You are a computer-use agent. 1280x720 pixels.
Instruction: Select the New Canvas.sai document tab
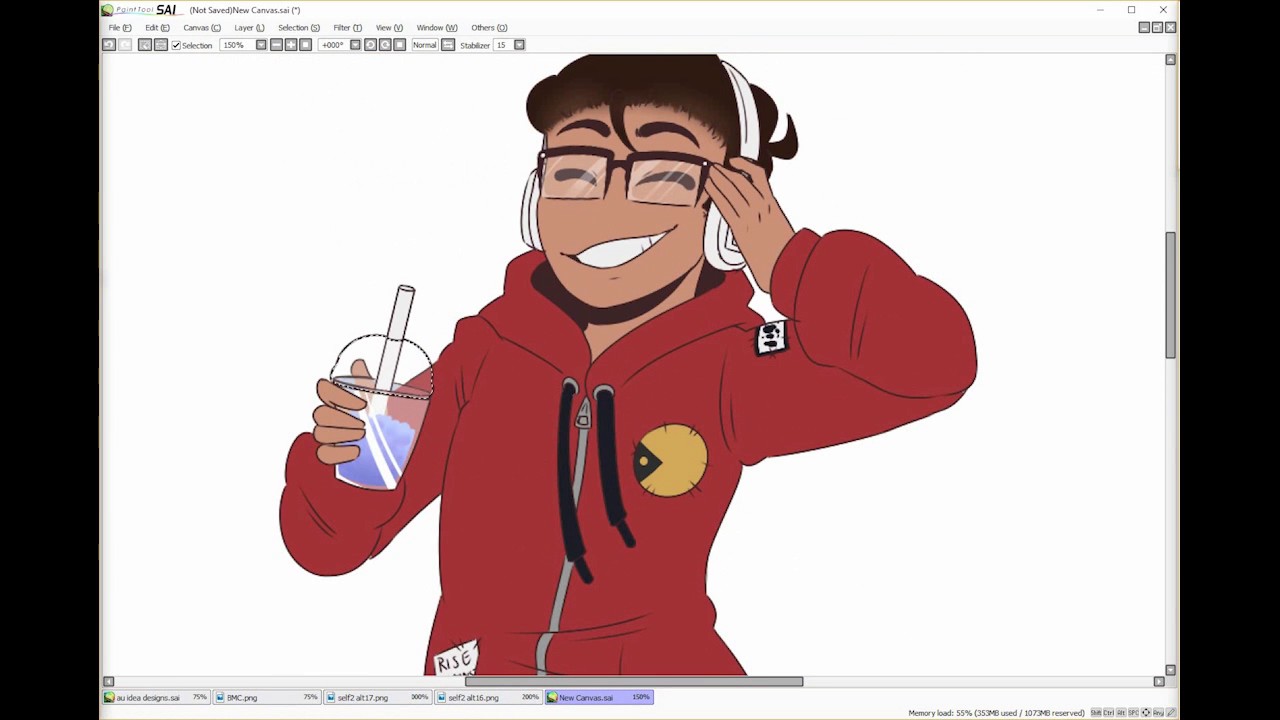599,697
